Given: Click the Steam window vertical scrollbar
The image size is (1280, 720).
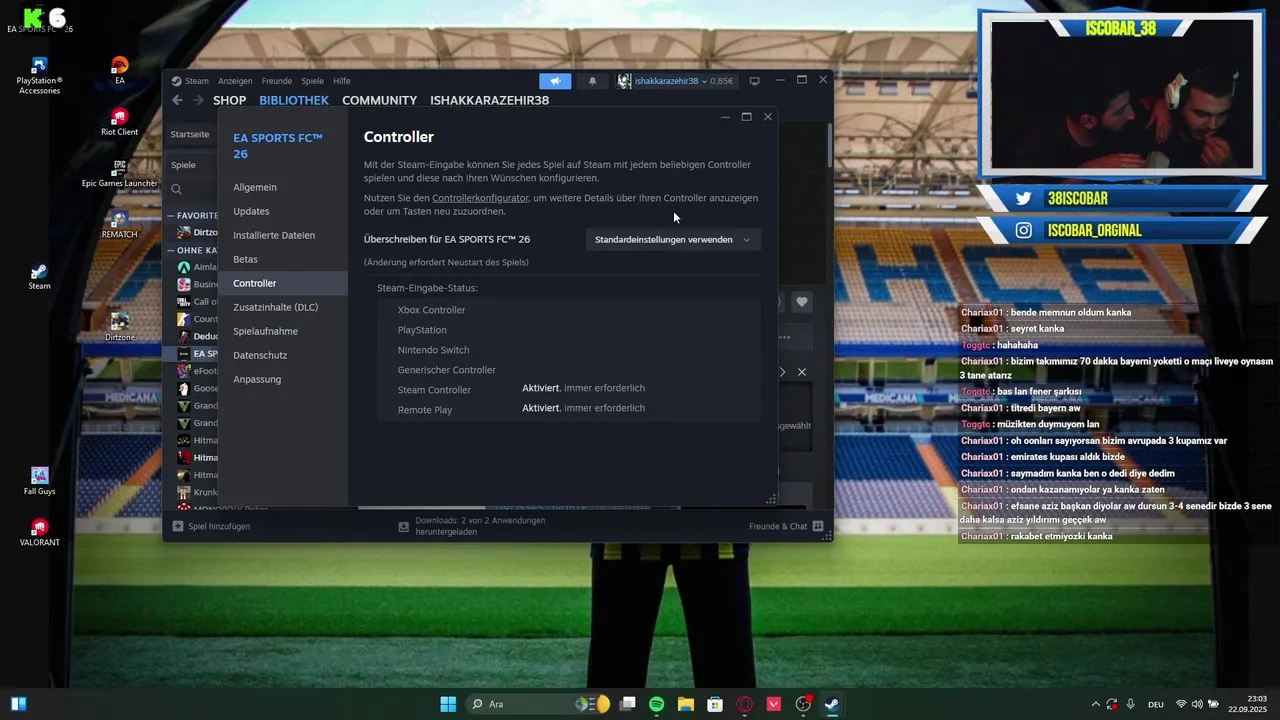Looking at the screenshot, I should (829, 145).
